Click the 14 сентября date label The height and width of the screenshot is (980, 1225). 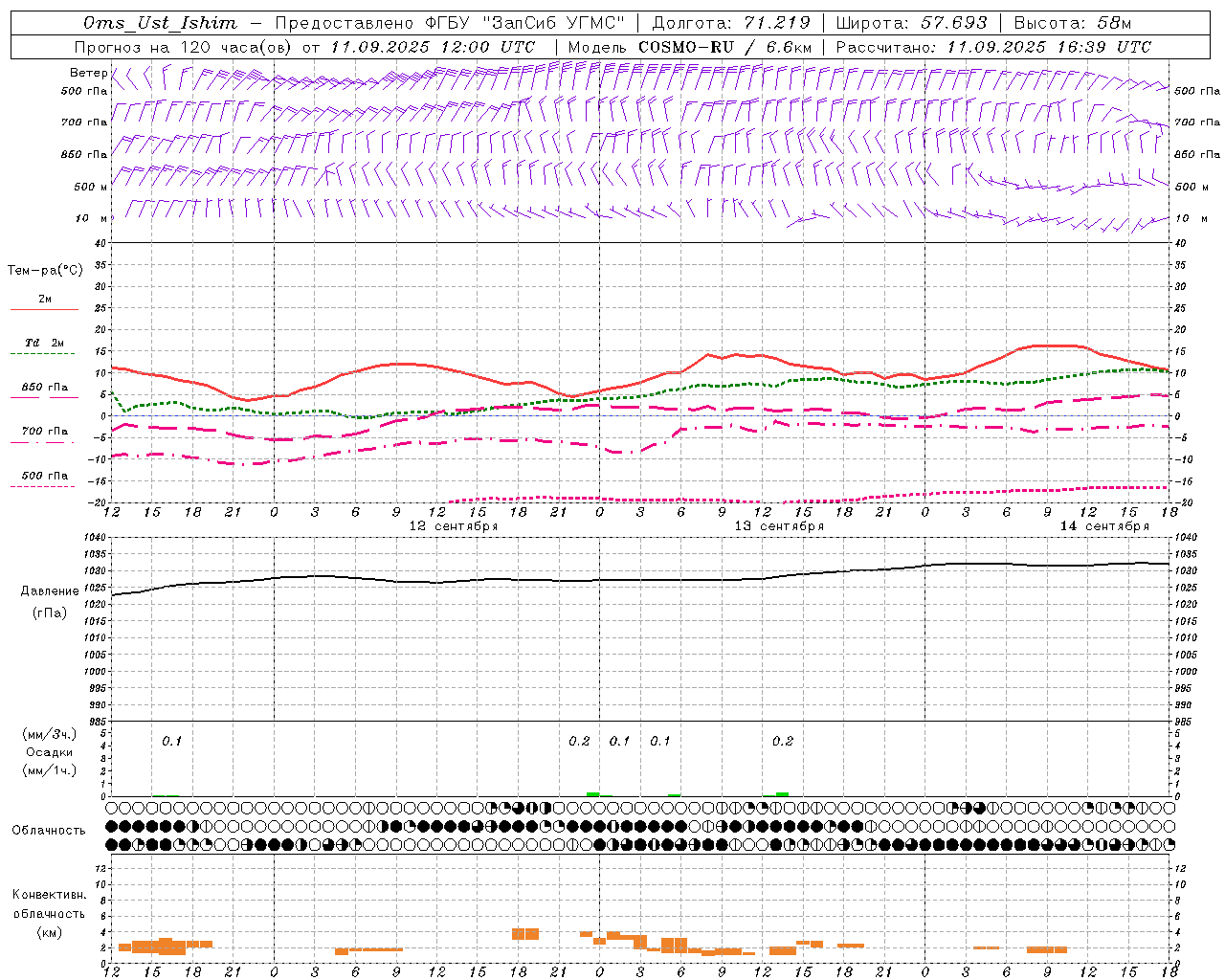click(1104, 526)
